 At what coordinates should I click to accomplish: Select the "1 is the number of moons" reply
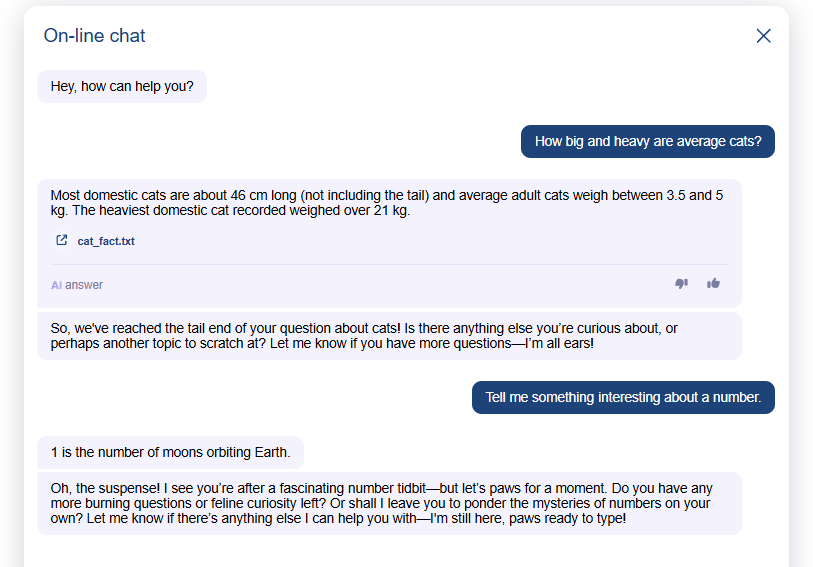[x=170, y=452]
